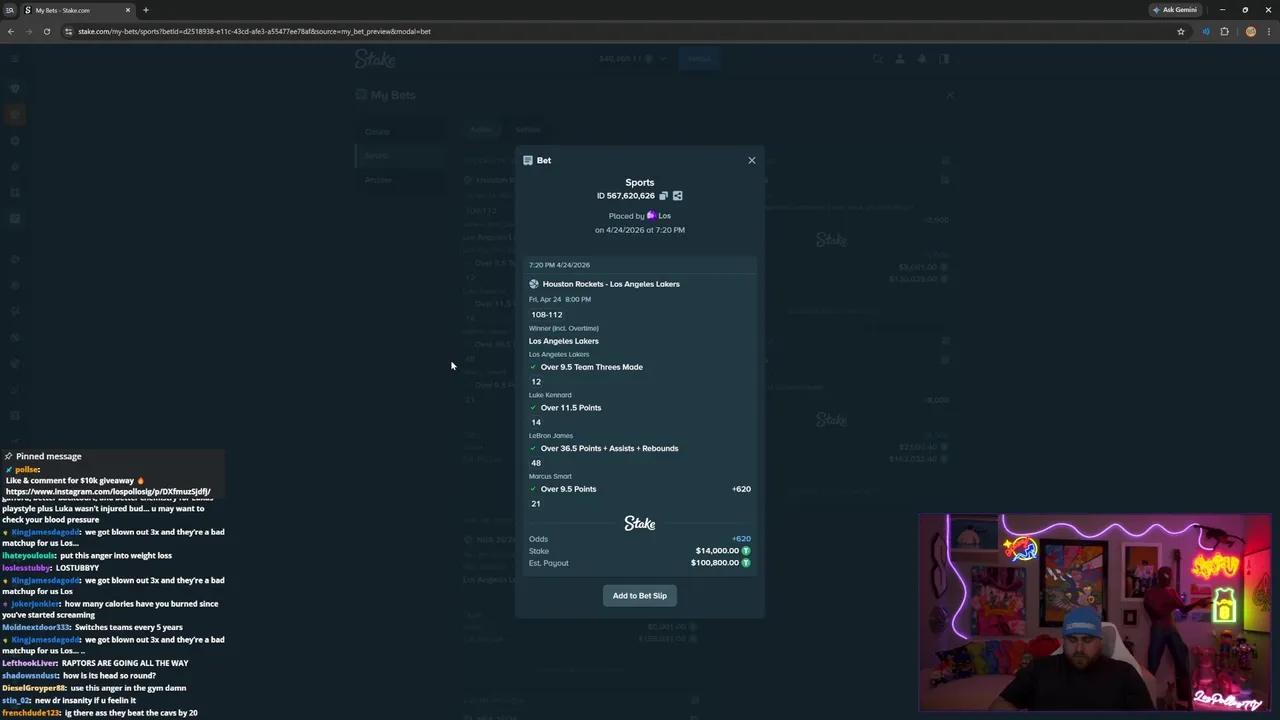Image resolution: width=1280 pixels, height=720 pixels.
Task: Bookmark this page with the star icon
Action: pos(1181,31)
